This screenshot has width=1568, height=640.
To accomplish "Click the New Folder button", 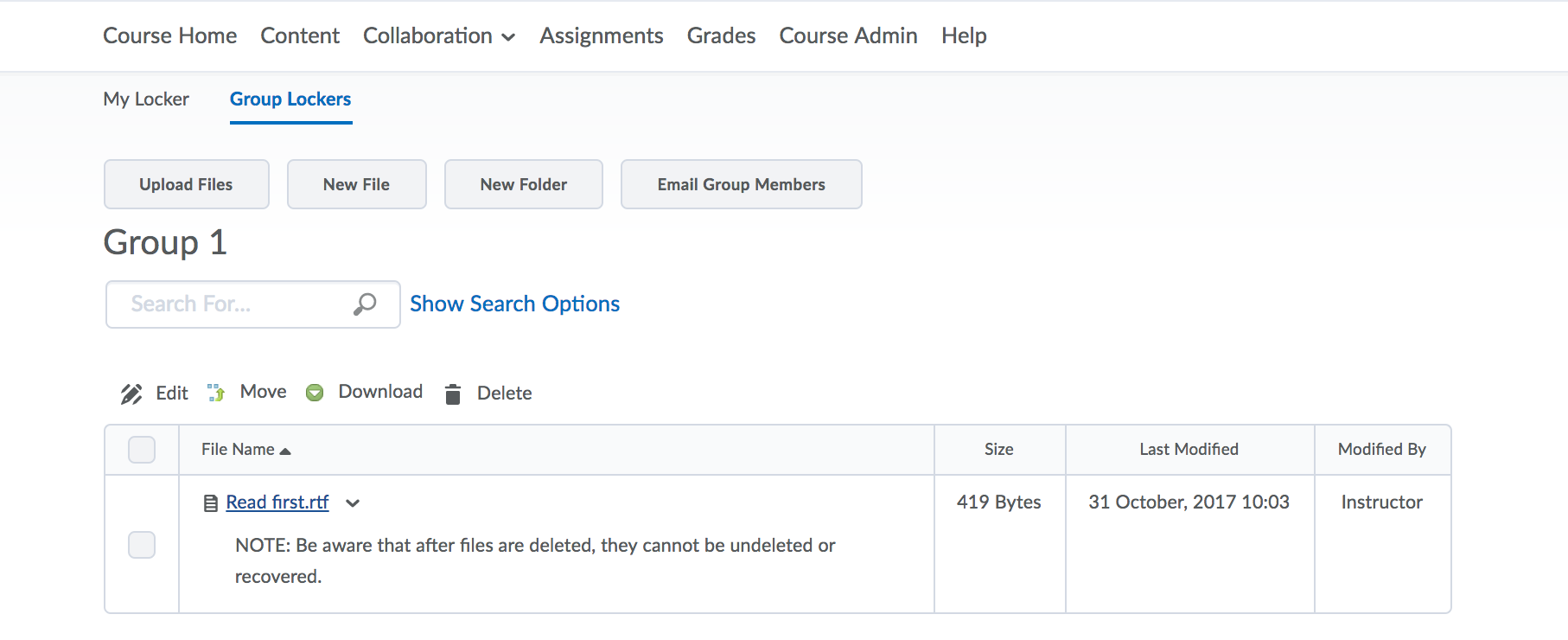I will coord(523,184).
